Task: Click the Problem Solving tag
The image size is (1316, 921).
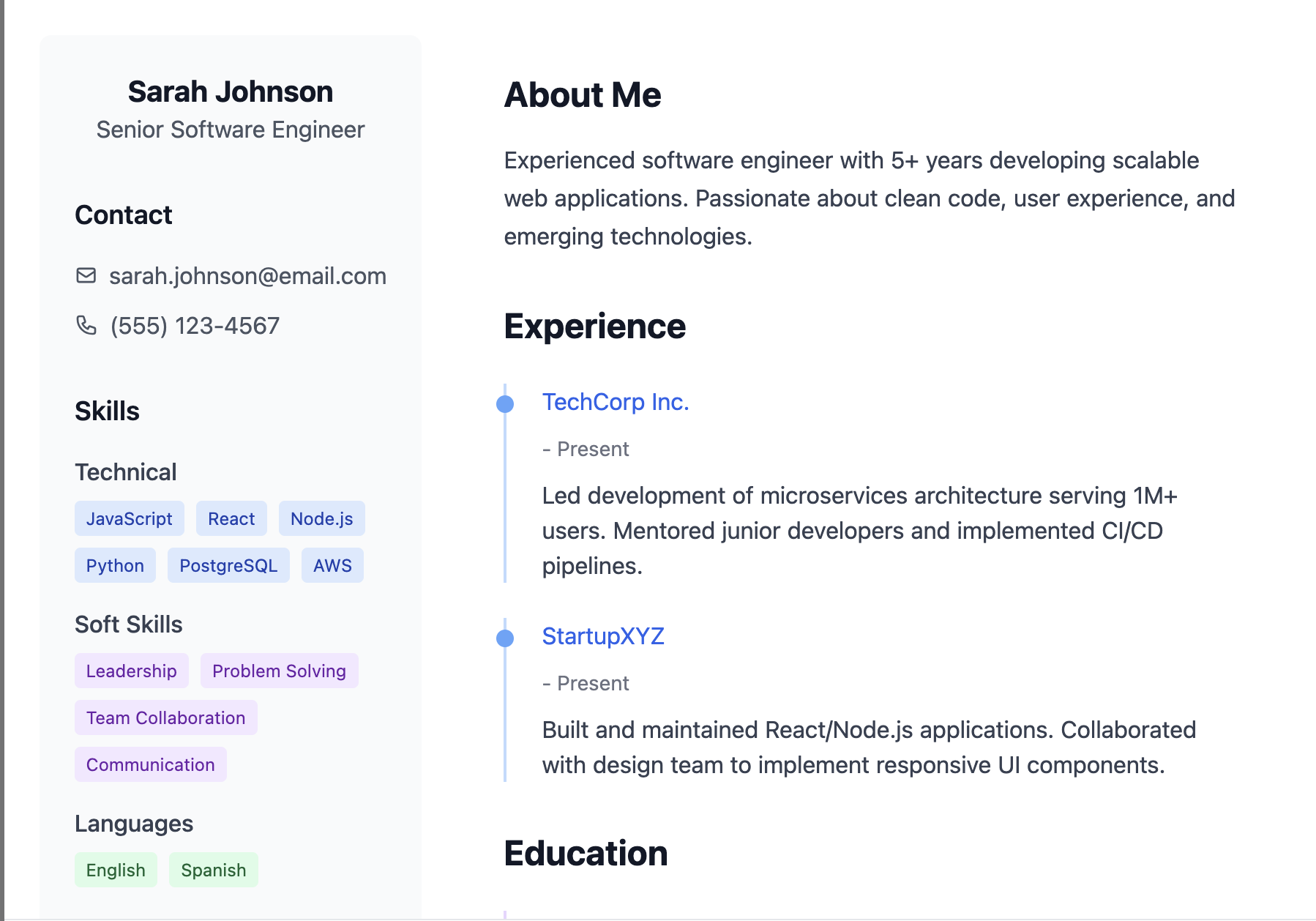Action: [x=280, y=671]
